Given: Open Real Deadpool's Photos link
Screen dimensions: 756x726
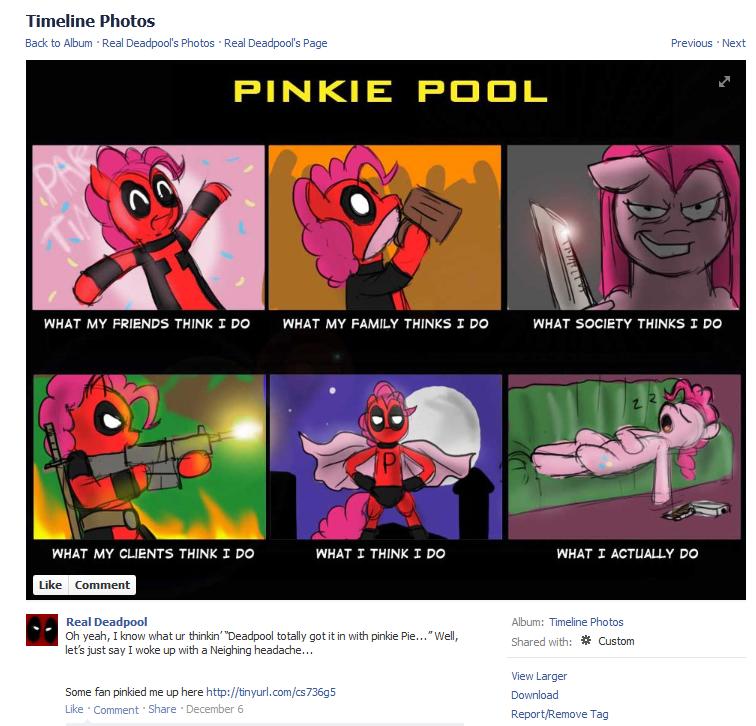Looking at the screenshot, I should pos(158,43).
